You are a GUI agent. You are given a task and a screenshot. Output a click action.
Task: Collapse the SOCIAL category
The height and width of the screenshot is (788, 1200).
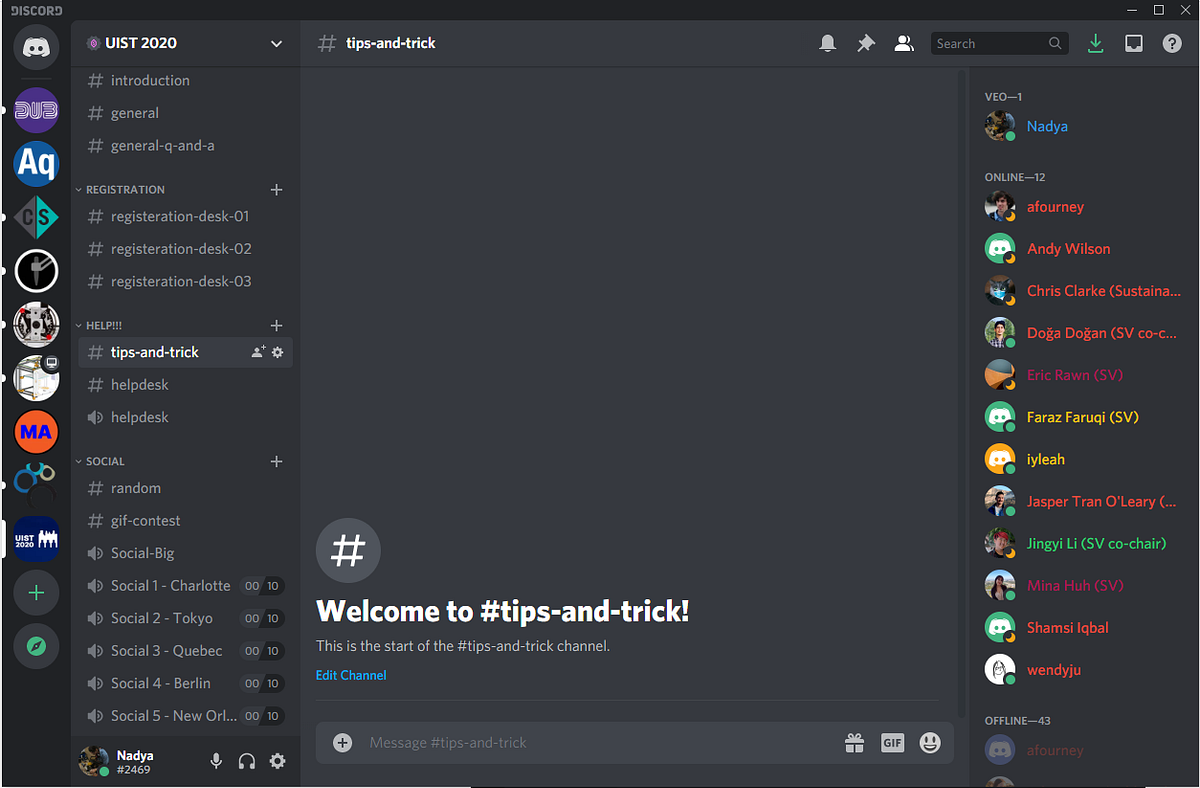tap(100, 461)
